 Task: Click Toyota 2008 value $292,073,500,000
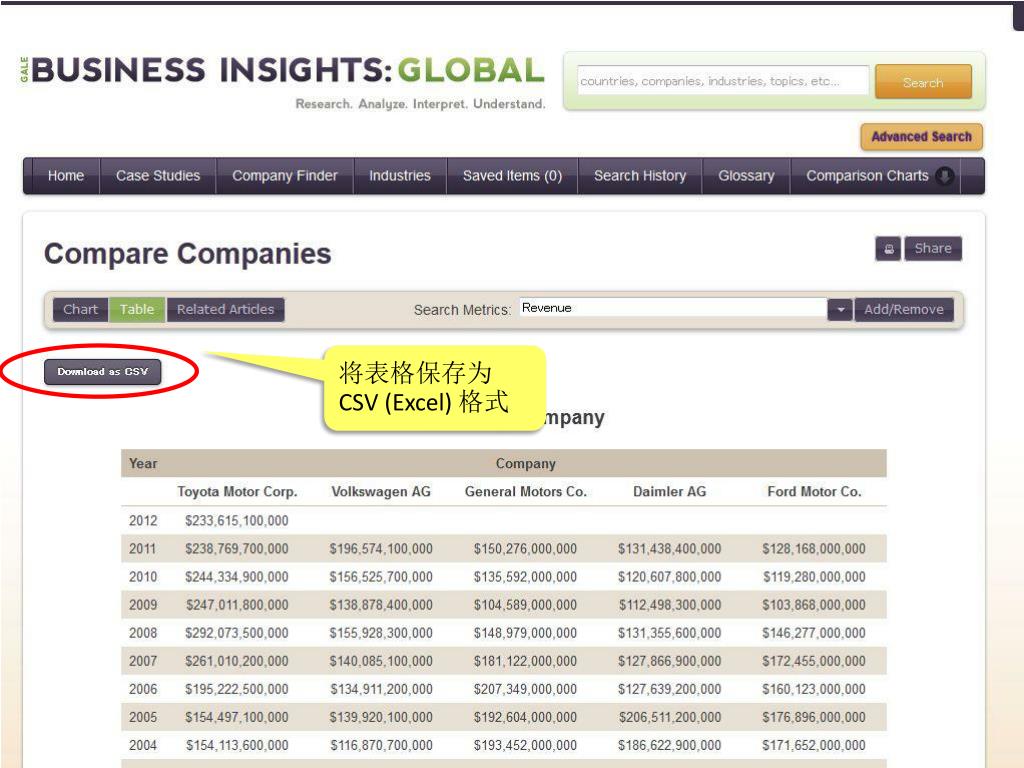(236, 633)
